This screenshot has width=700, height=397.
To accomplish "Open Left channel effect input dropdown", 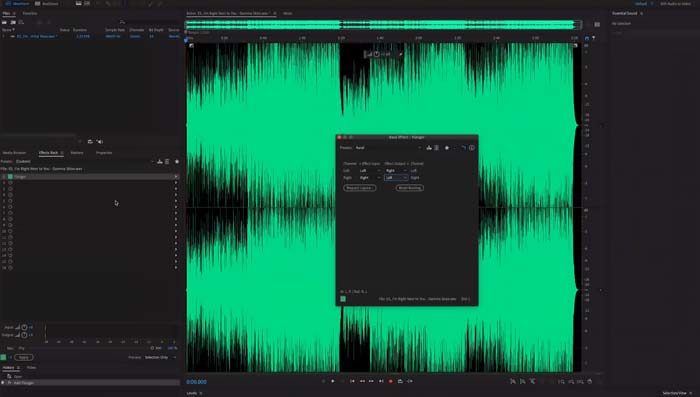I will [370, 171].
